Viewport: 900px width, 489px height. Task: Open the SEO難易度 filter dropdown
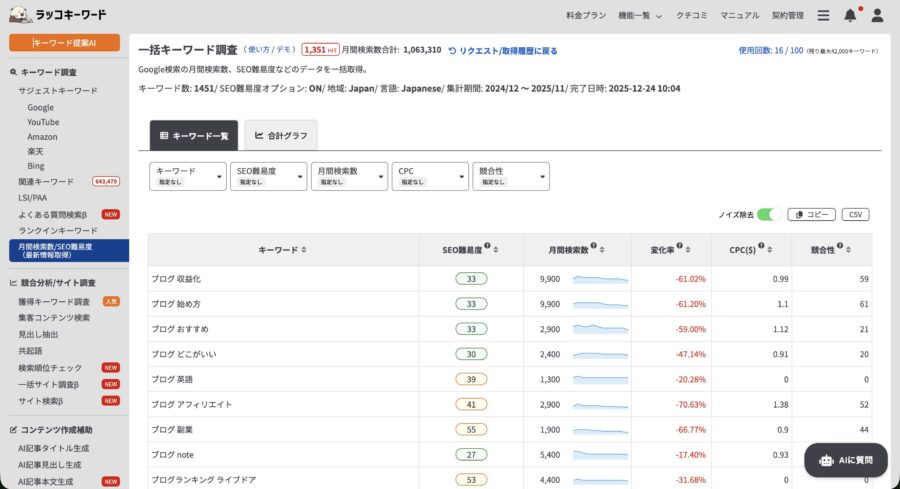pos(269,176)
